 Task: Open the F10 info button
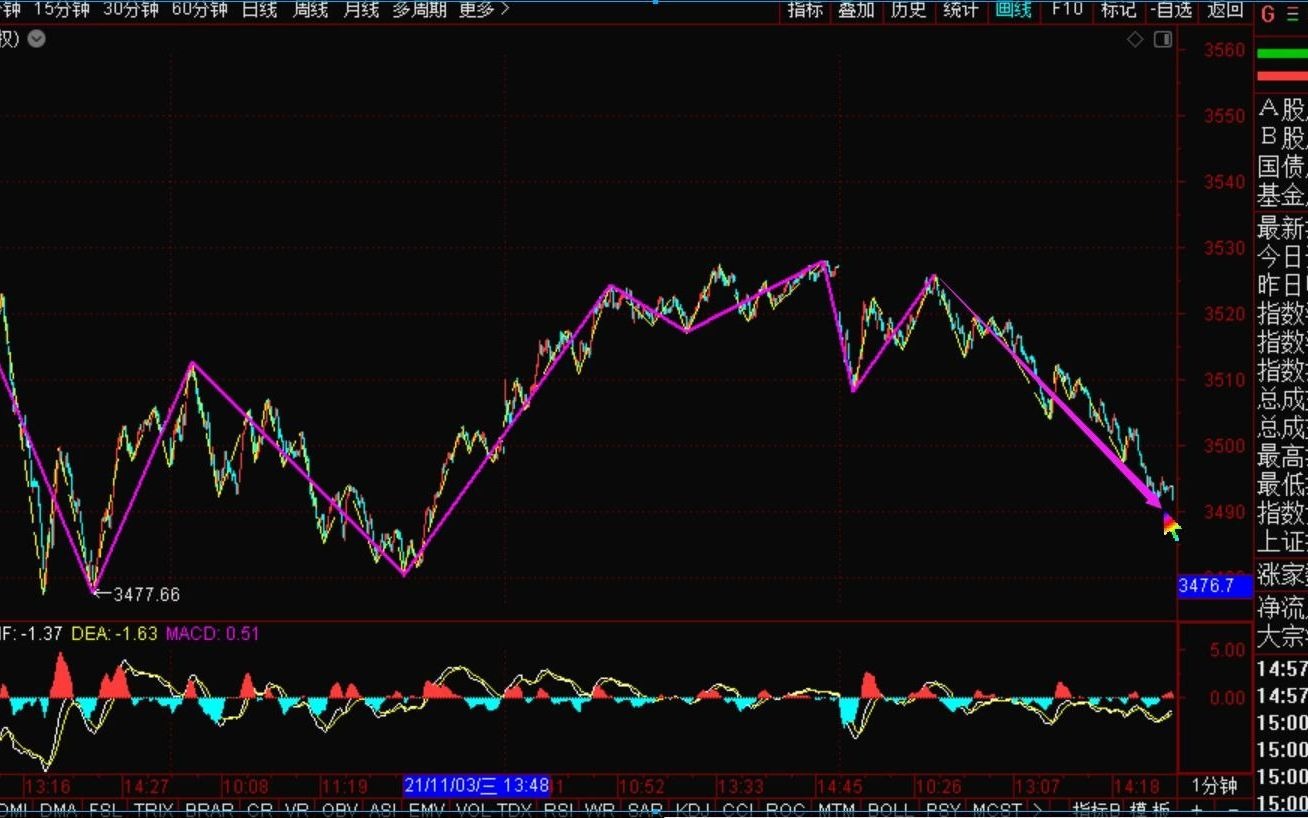coord(1067,10)
